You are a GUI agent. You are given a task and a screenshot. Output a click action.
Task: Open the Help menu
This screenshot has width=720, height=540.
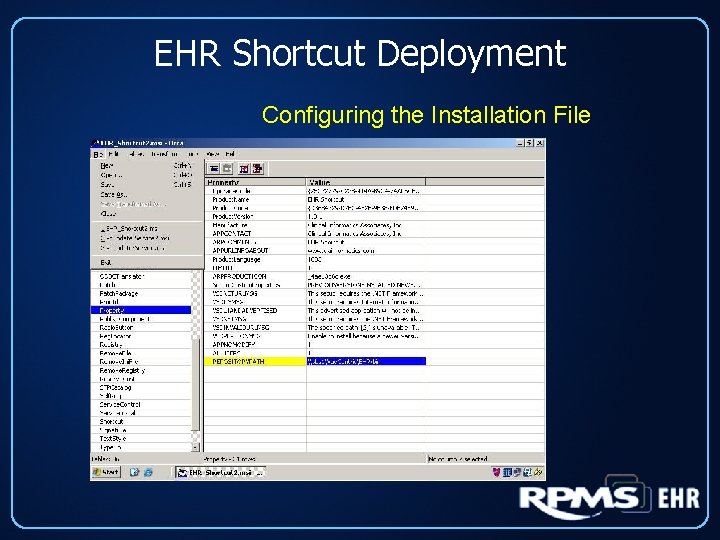[230, 154]
